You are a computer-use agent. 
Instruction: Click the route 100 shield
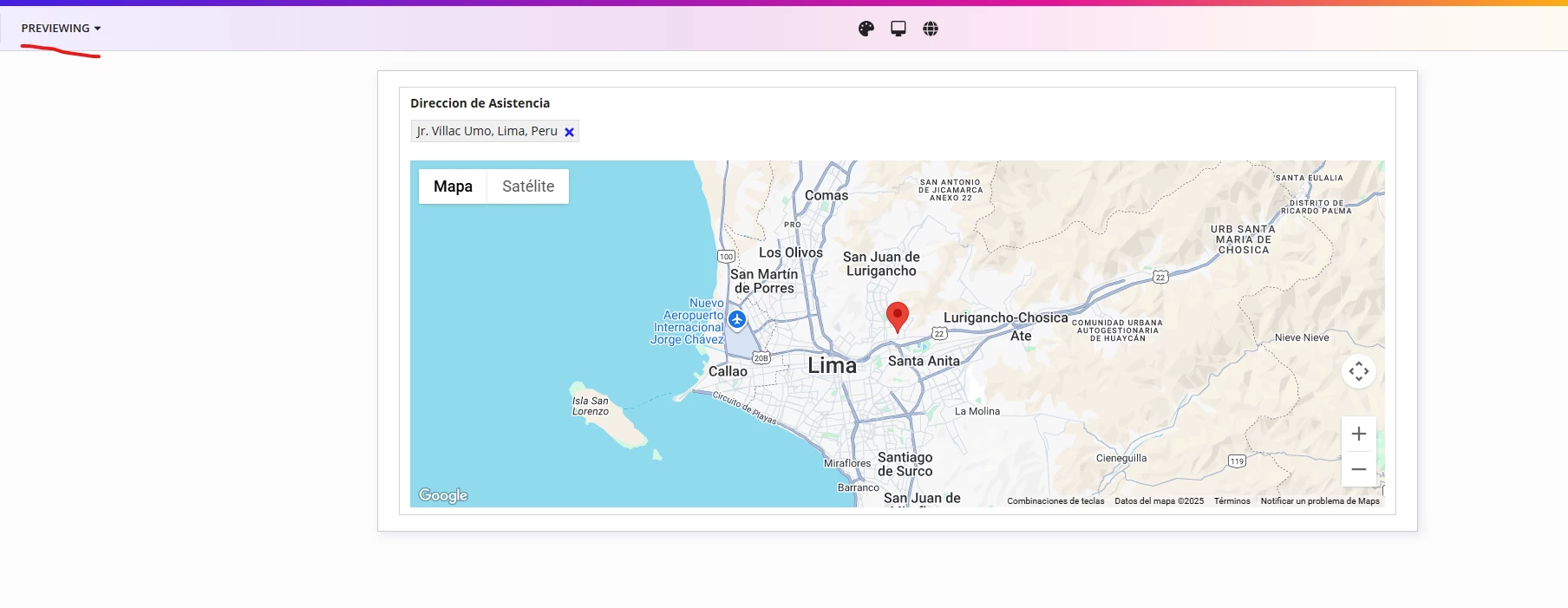click(x=727, y=257)
